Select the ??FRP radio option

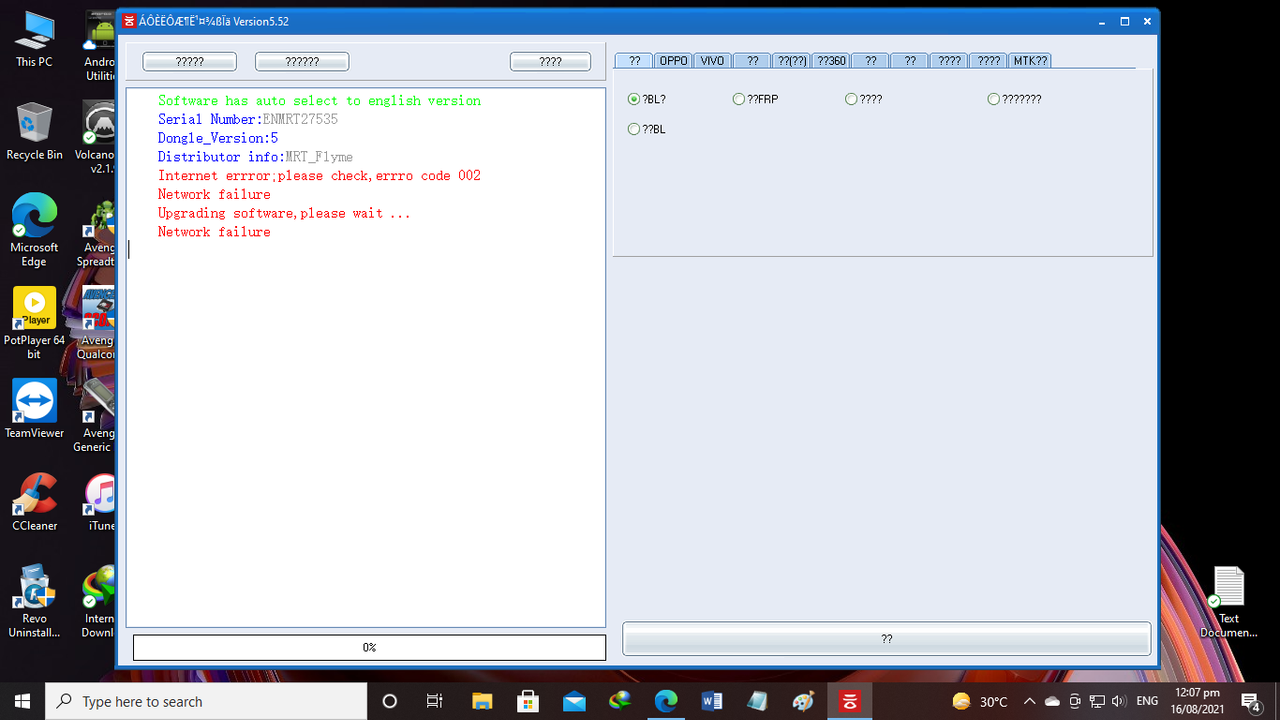755,99
